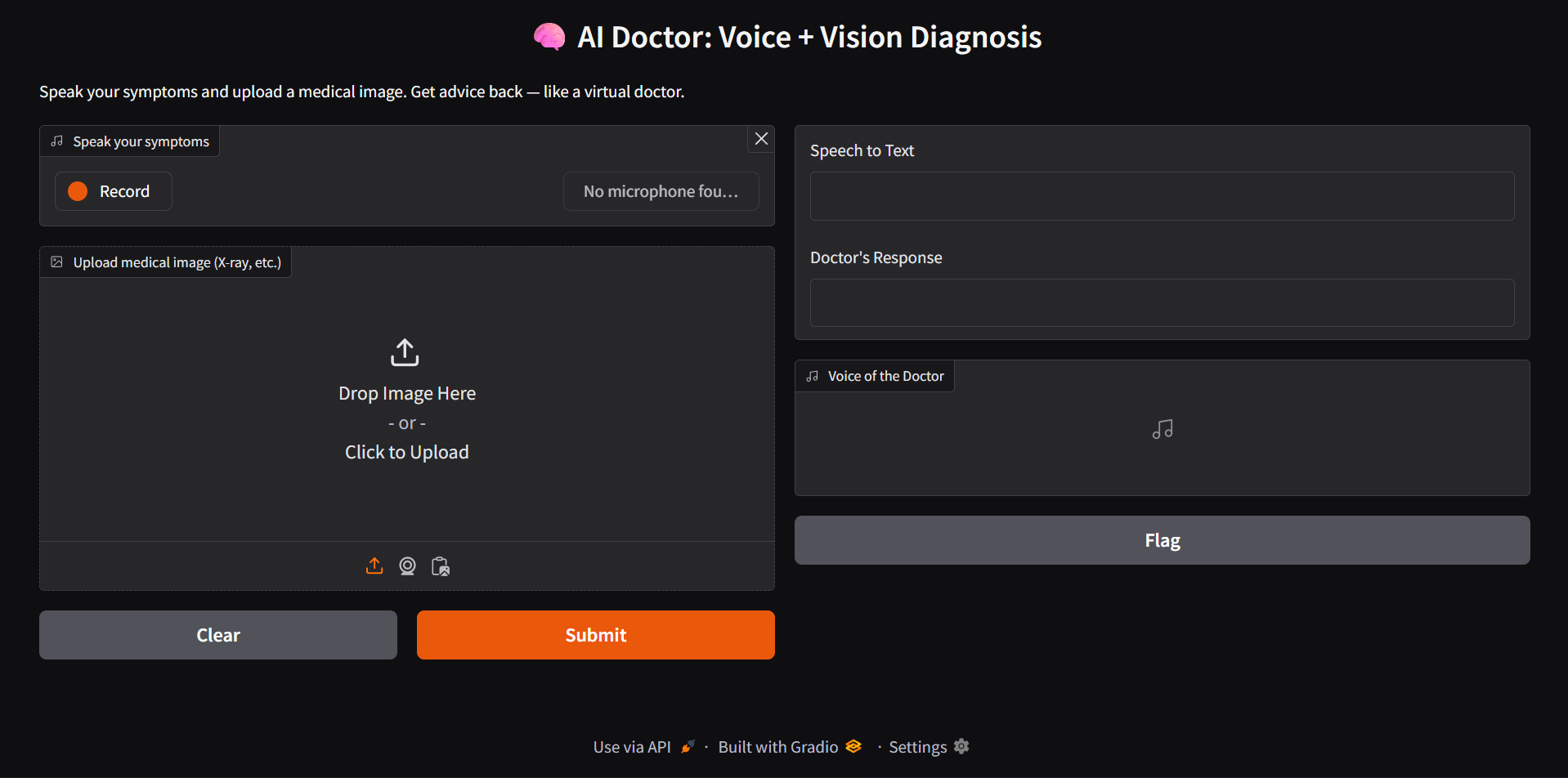Click the music note placeholder in Voice of the Doctor
Viewport: 1568px width, 778px height.
point(1162,429)
